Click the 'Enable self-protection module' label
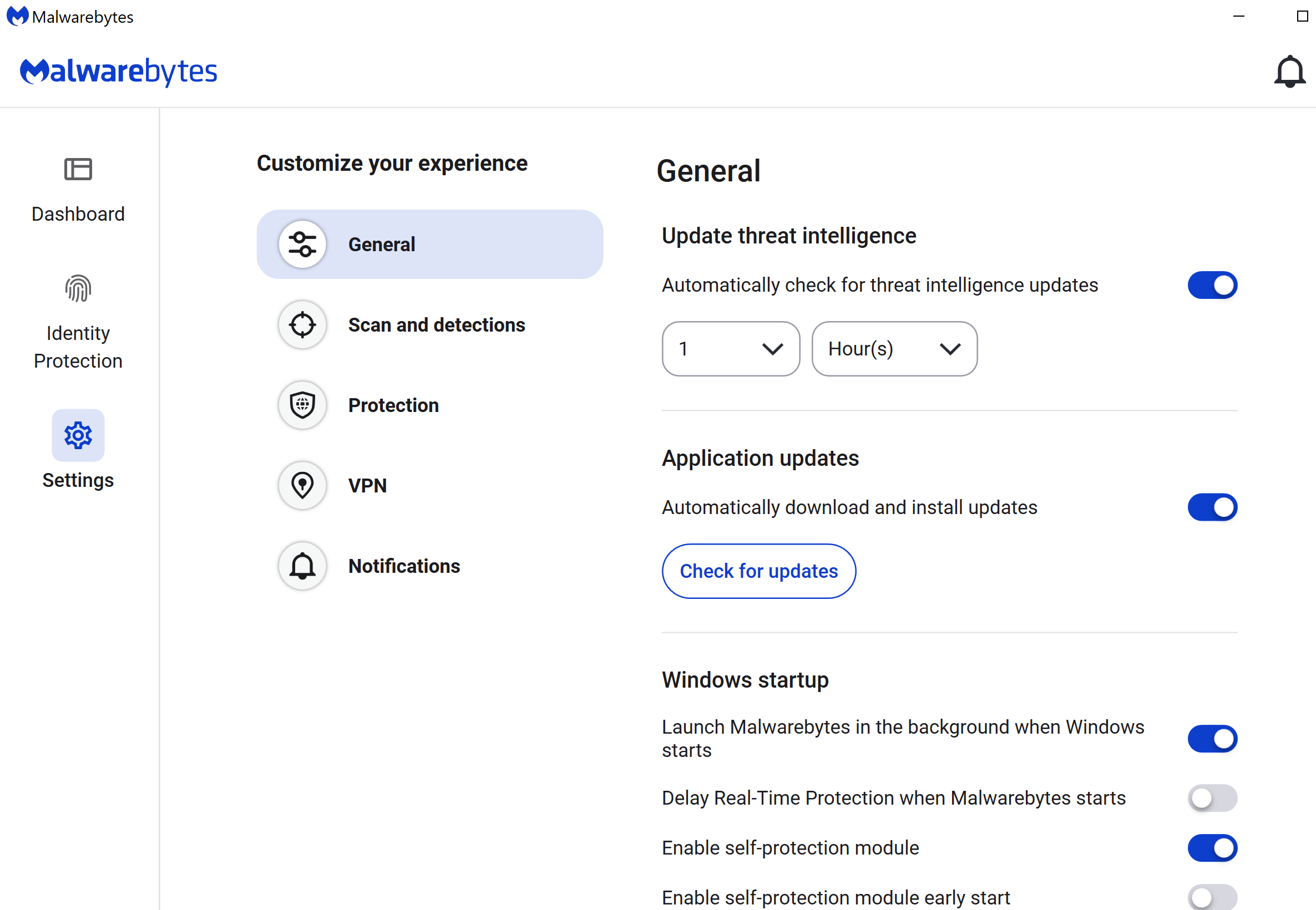The height and width of the screenshot is (910, 1316). 790,848
